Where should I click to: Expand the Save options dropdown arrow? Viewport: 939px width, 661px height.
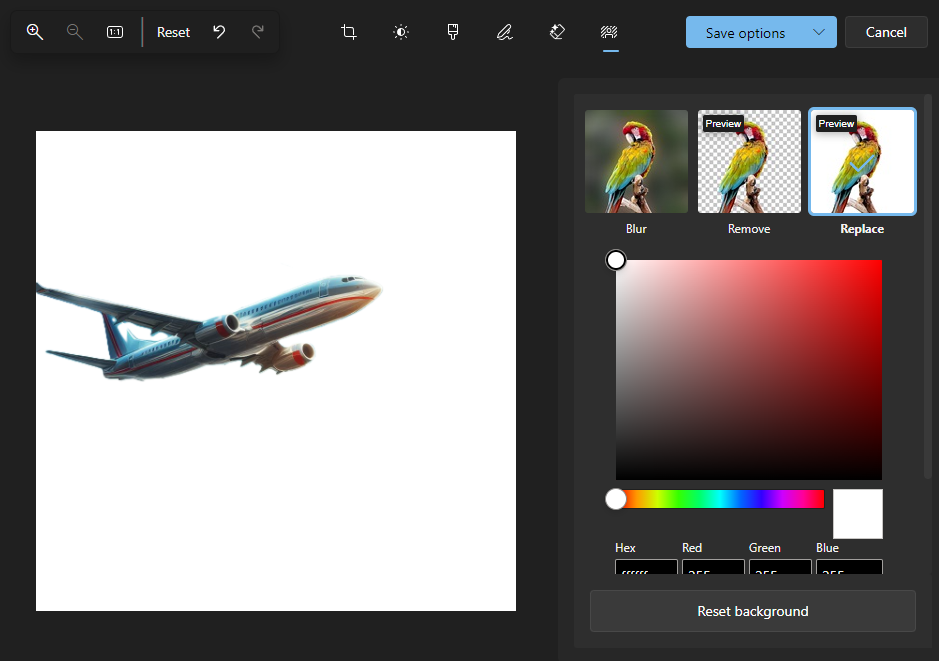click(x=819, y=32)
